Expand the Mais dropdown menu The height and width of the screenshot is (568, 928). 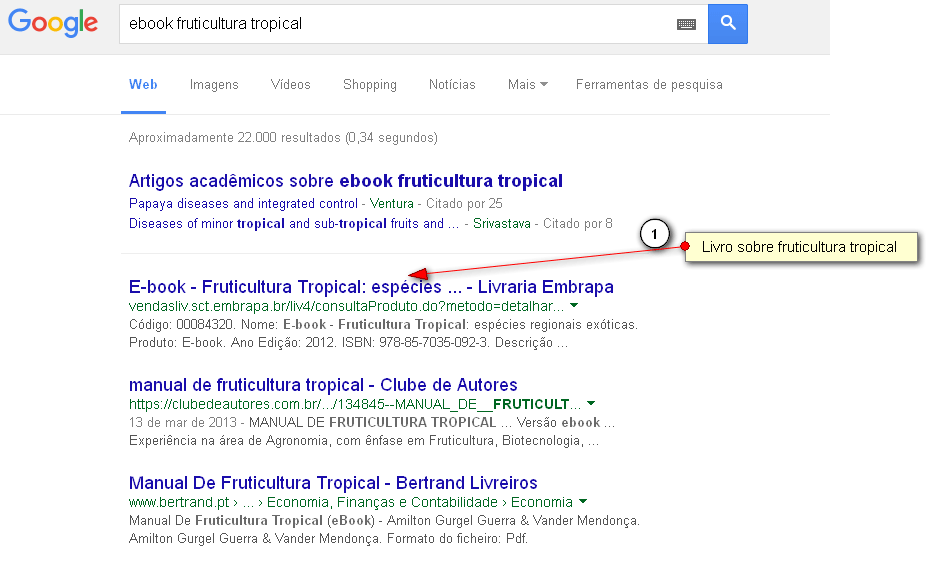click(x=527, y=85)
